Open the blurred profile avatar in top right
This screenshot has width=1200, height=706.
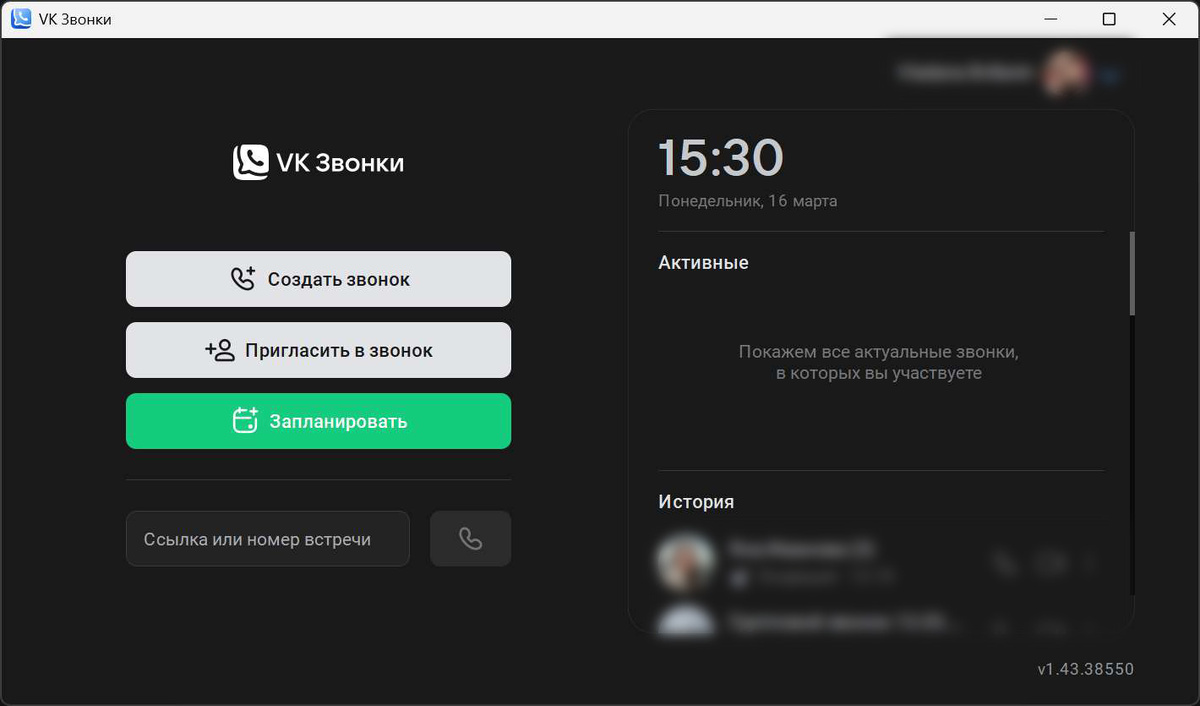point(1065,73)
